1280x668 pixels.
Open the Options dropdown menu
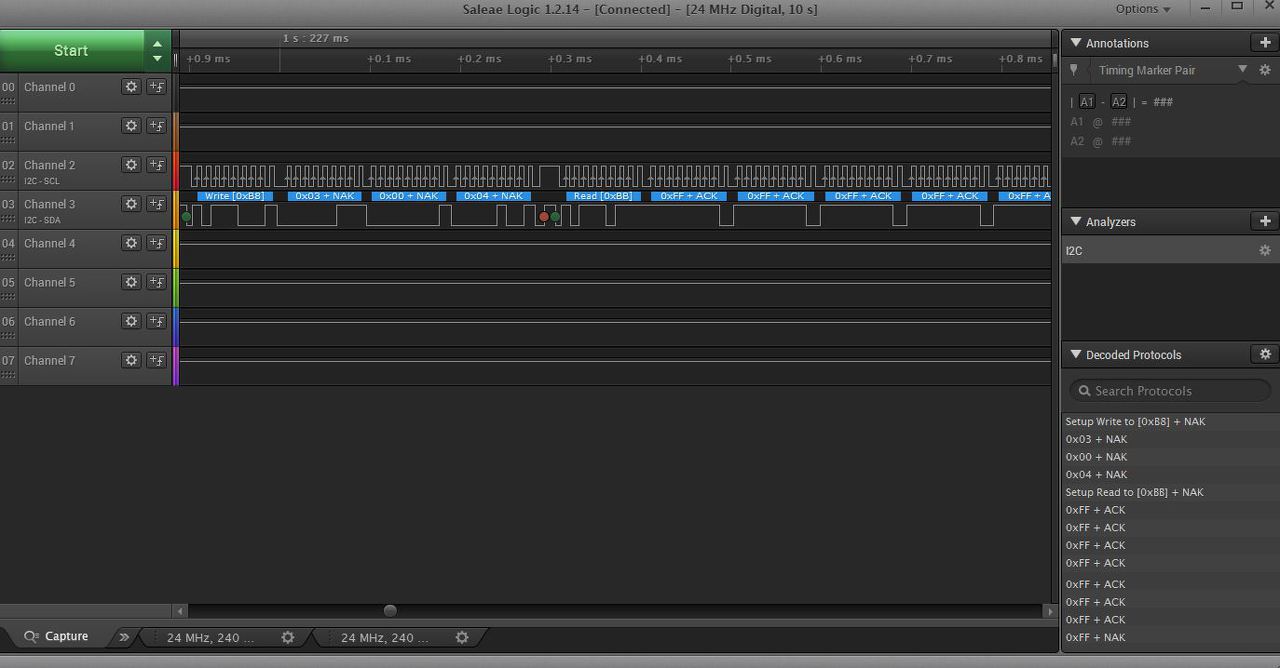[x=1143, y=9]
